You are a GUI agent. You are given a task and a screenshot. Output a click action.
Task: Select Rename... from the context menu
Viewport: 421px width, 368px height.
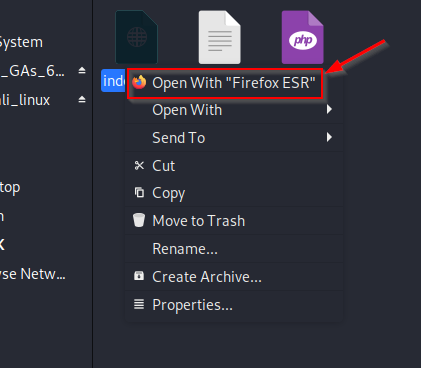[233, 249]
